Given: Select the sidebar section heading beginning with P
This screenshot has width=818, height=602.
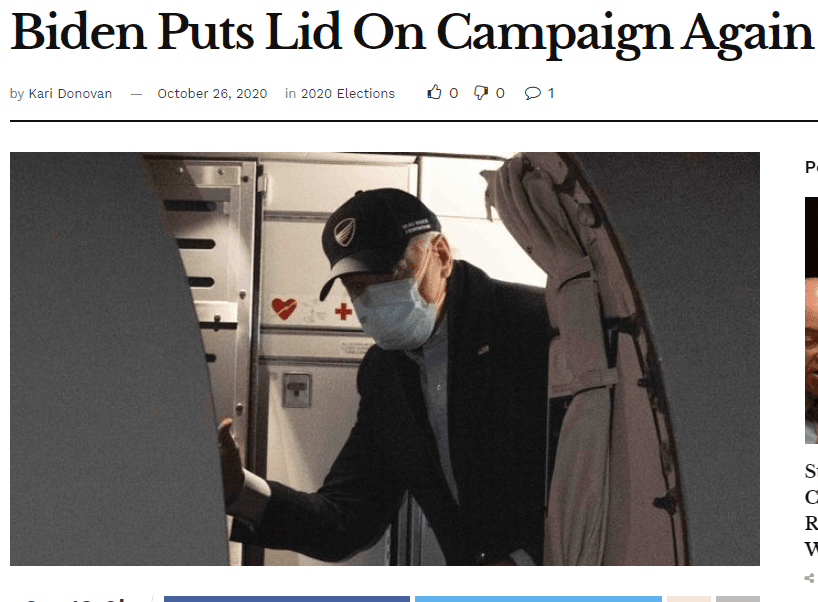Looking at the screenshot, I should tap(811, 167).
